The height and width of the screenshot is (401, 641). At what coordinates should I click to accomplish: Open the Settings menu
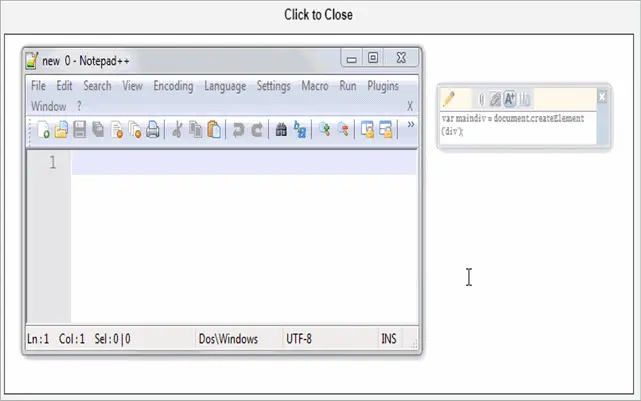click(x=273, y=86)
